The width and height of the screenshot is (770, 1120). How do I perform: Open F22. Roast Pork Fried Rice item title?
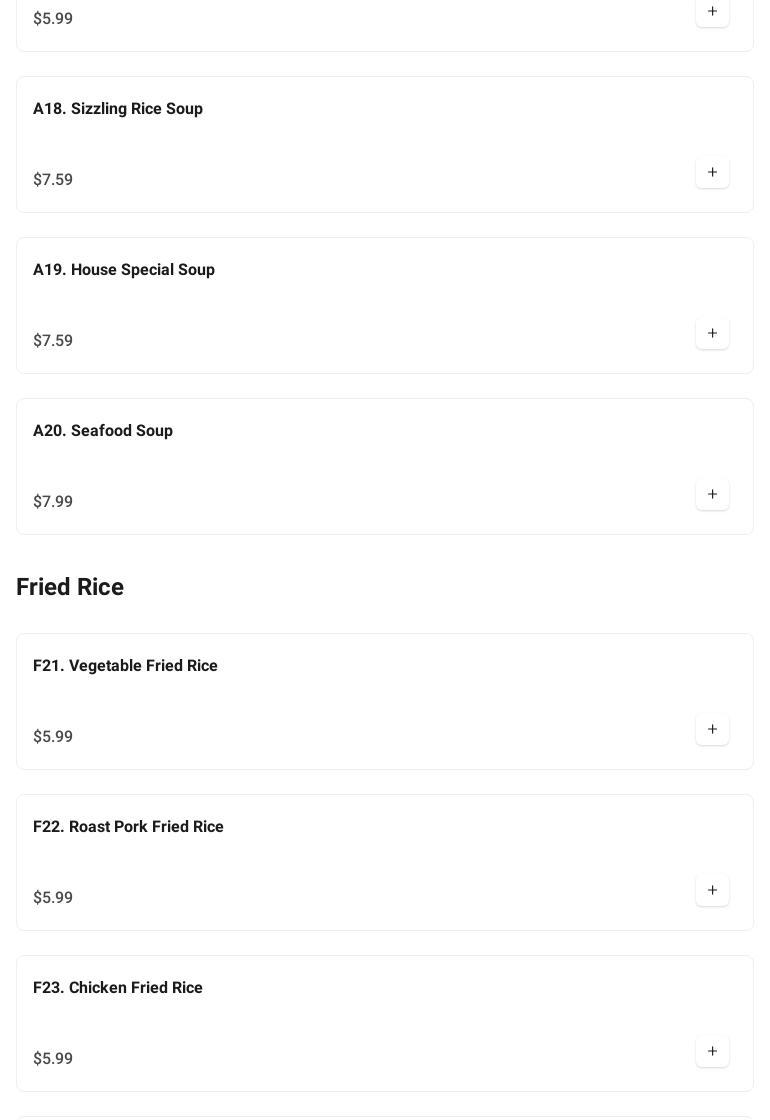128,826
